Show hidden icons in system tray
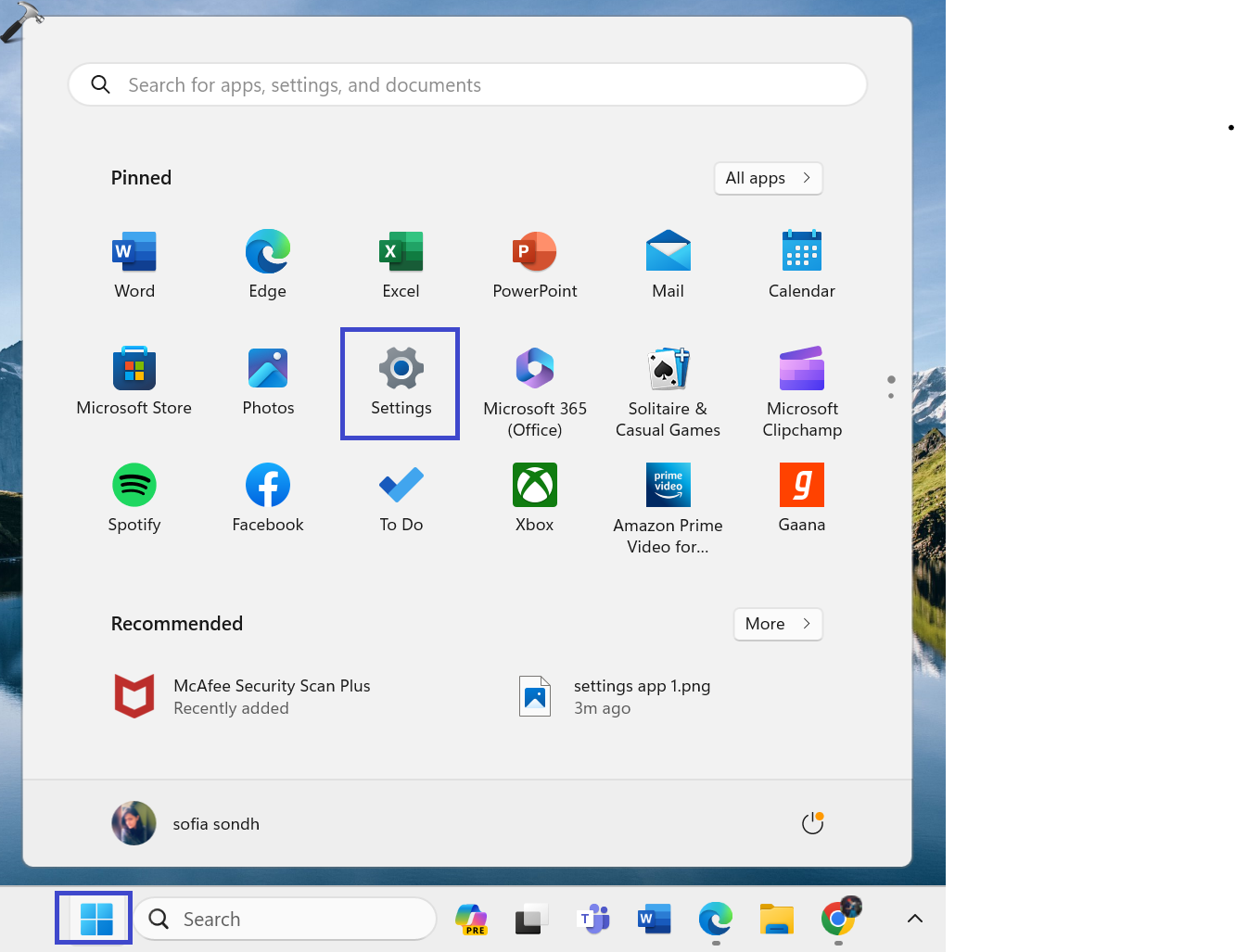 pyautogui.click(x=914, y=919)
